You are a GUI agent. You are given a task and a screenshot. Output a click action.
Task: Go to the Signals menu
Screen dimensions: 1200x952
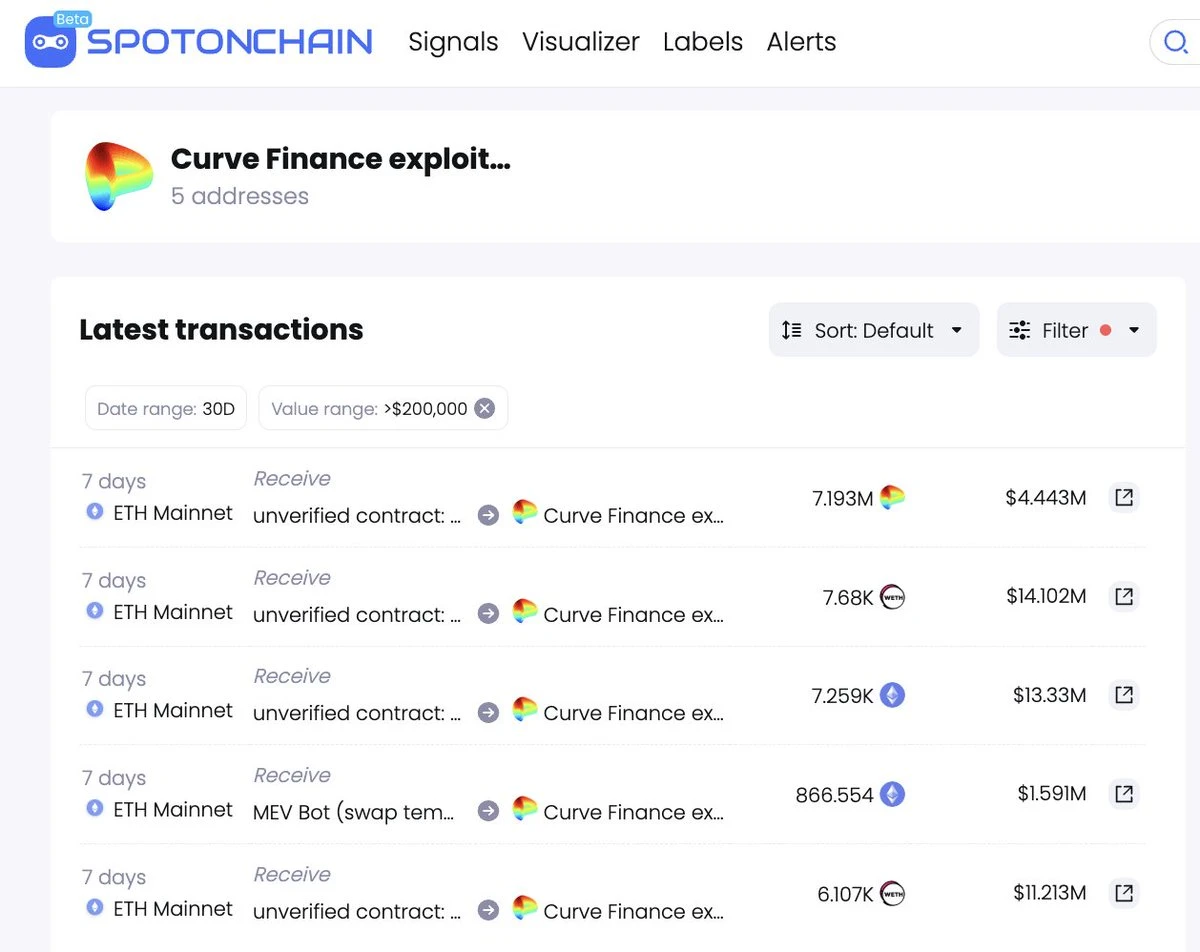(x=453, y=42)
